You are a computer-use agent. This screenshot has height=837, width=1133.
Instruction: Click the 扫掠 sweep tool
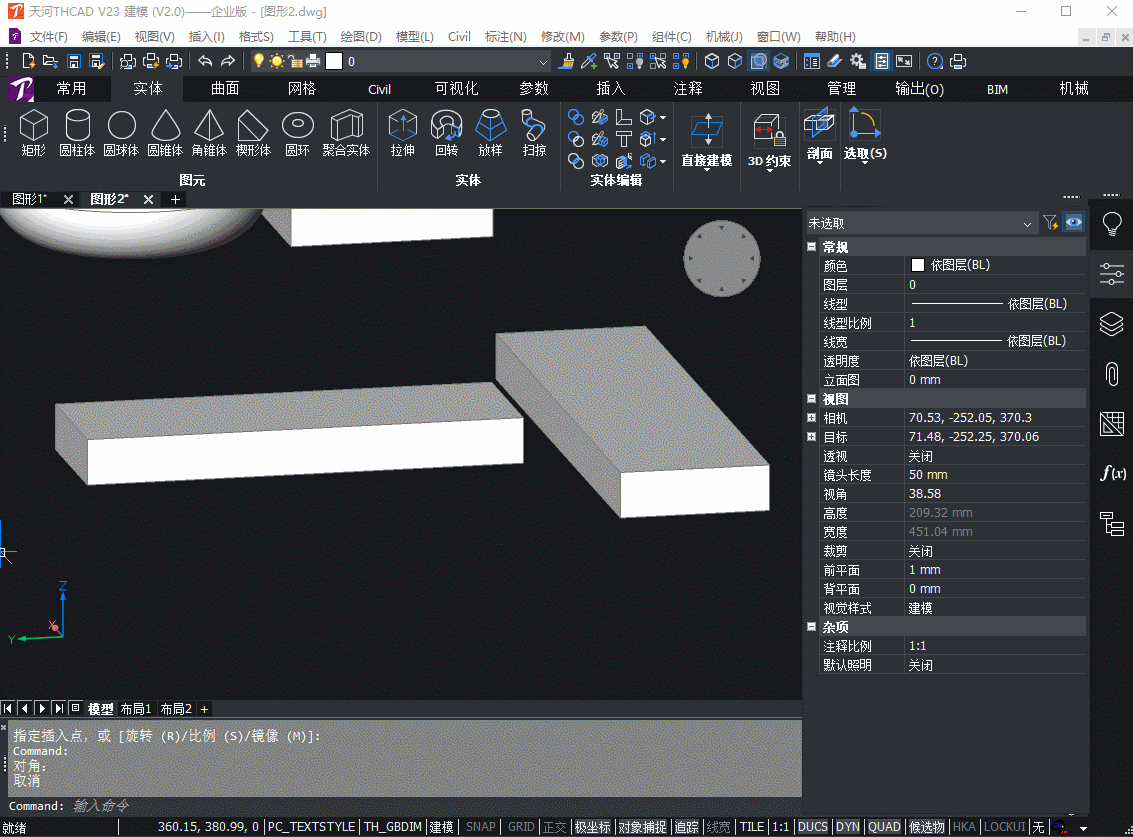point(534,132)
